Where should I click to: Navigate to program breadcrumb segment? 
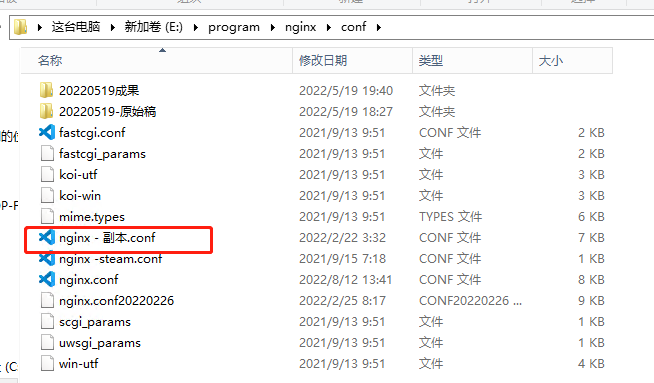(234, 28)
